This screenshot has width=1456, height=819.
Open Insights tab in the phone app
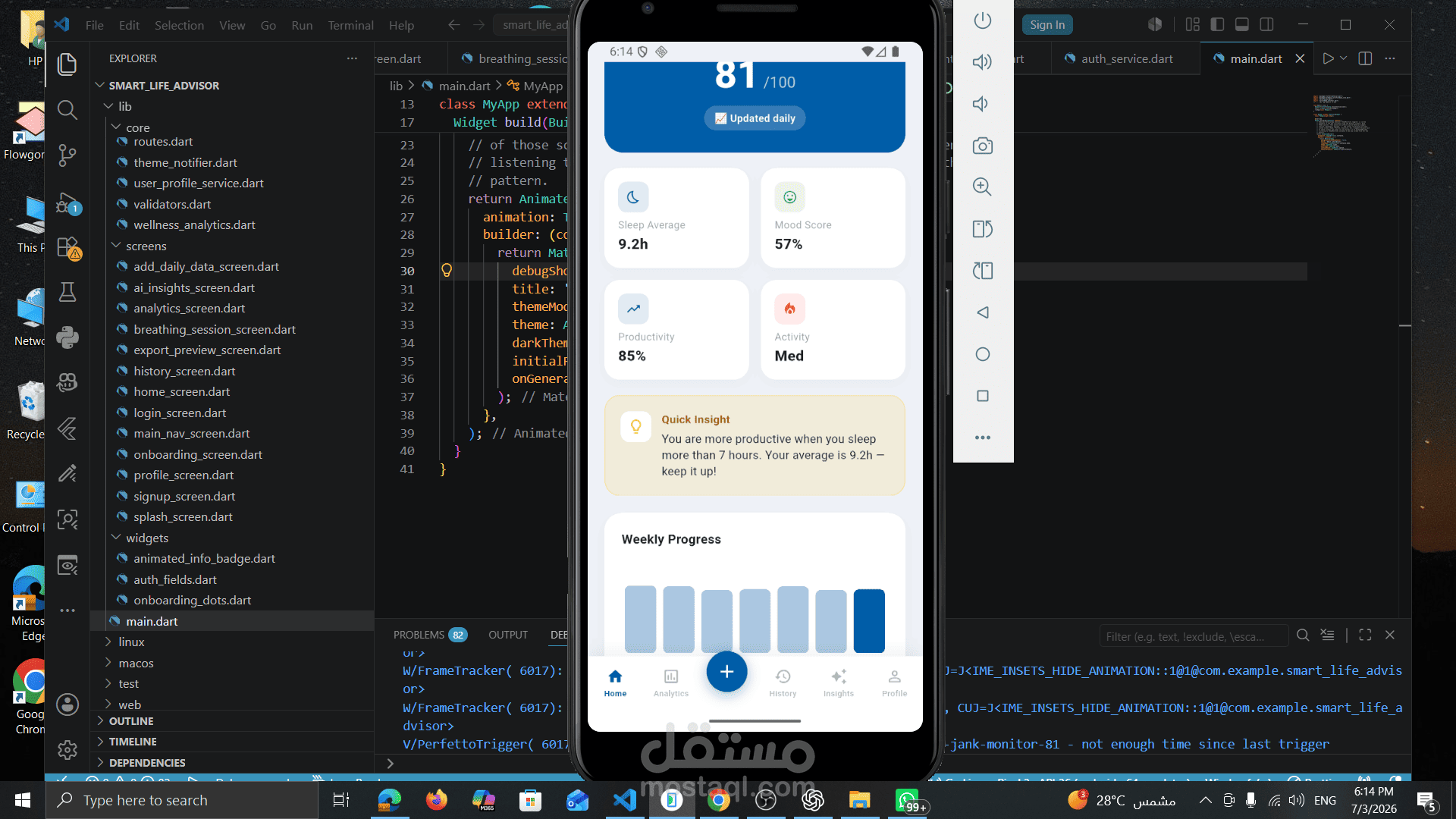[x=839, y=682]
